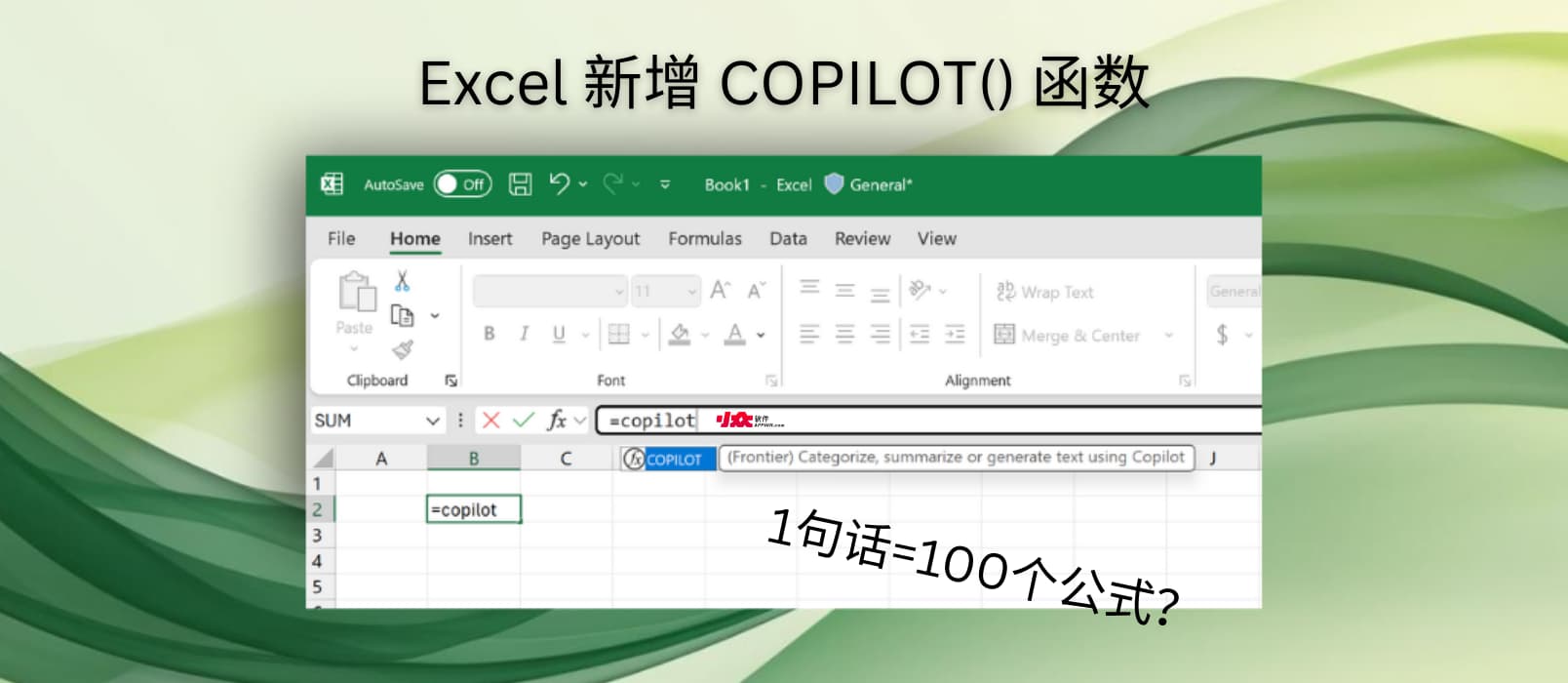
Task: Pick COPILOT from the formula autocomplete list
Action: pyautogui.click(x=668, y=459)
